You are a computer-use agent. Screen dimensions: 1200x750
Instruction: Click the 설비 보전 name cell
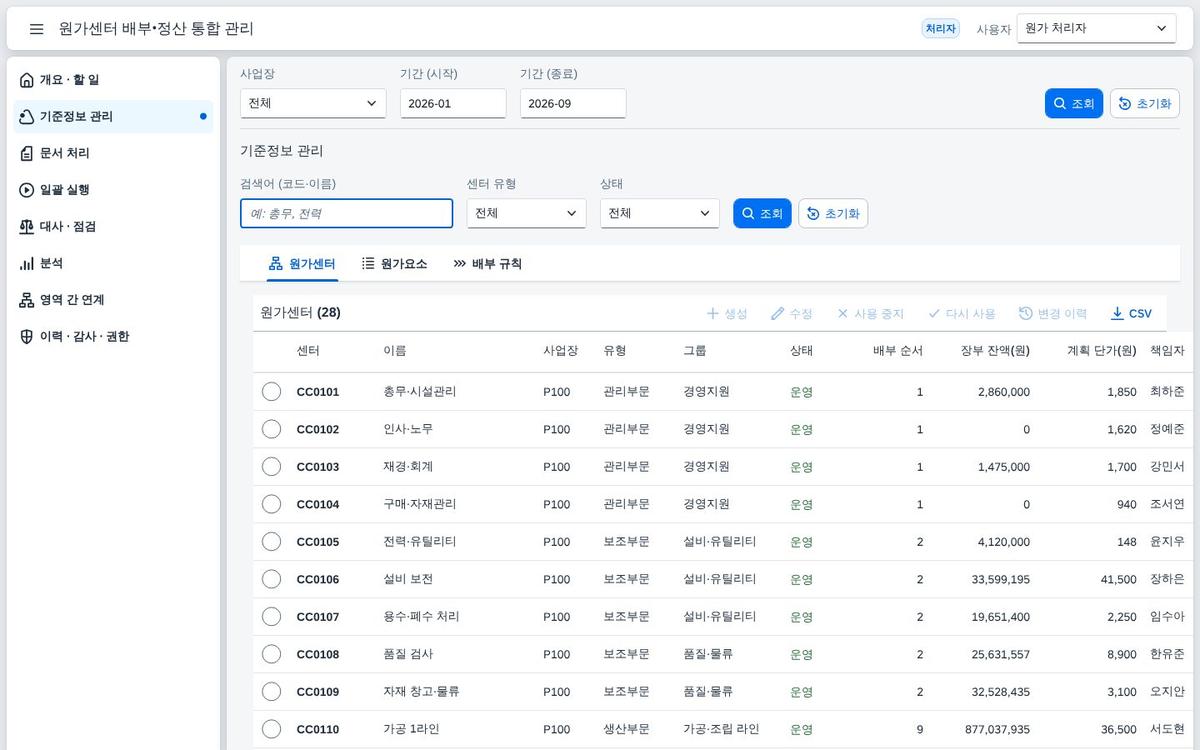click(408, 579)
